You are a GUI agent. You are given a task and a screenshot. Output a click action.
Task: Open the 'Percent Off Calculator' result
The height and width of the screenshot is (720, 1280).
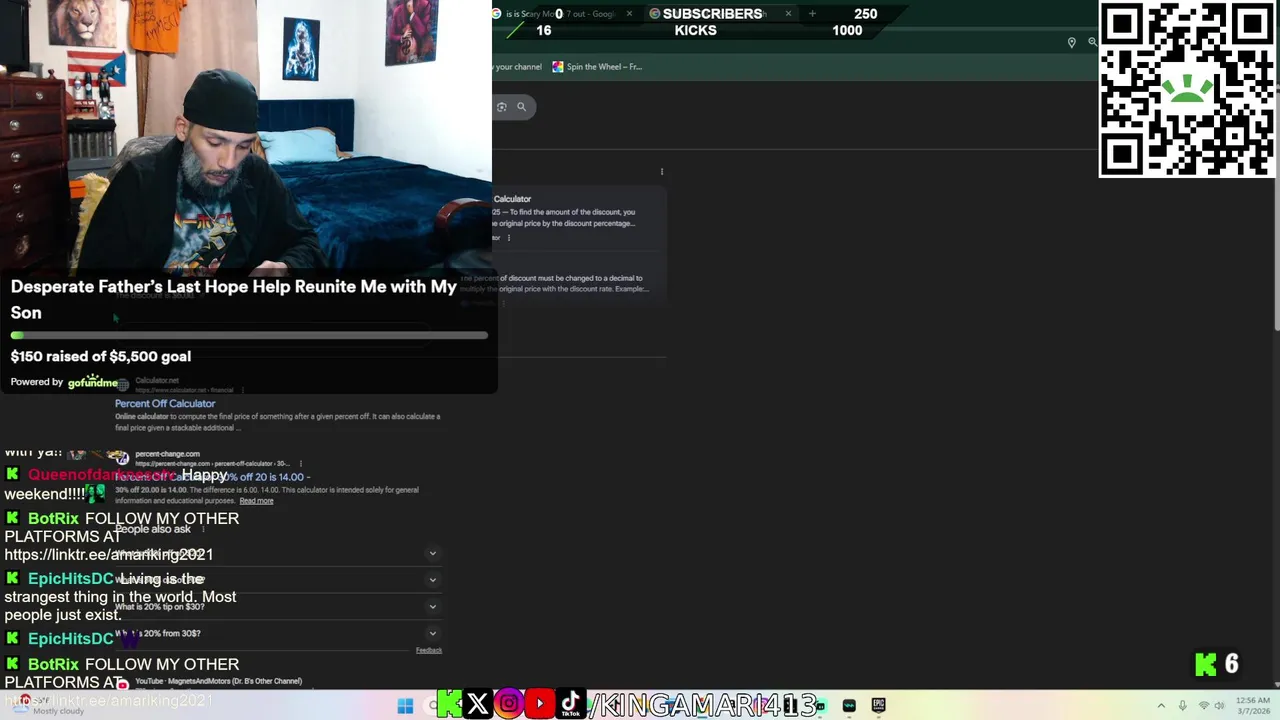click(165, 403)
